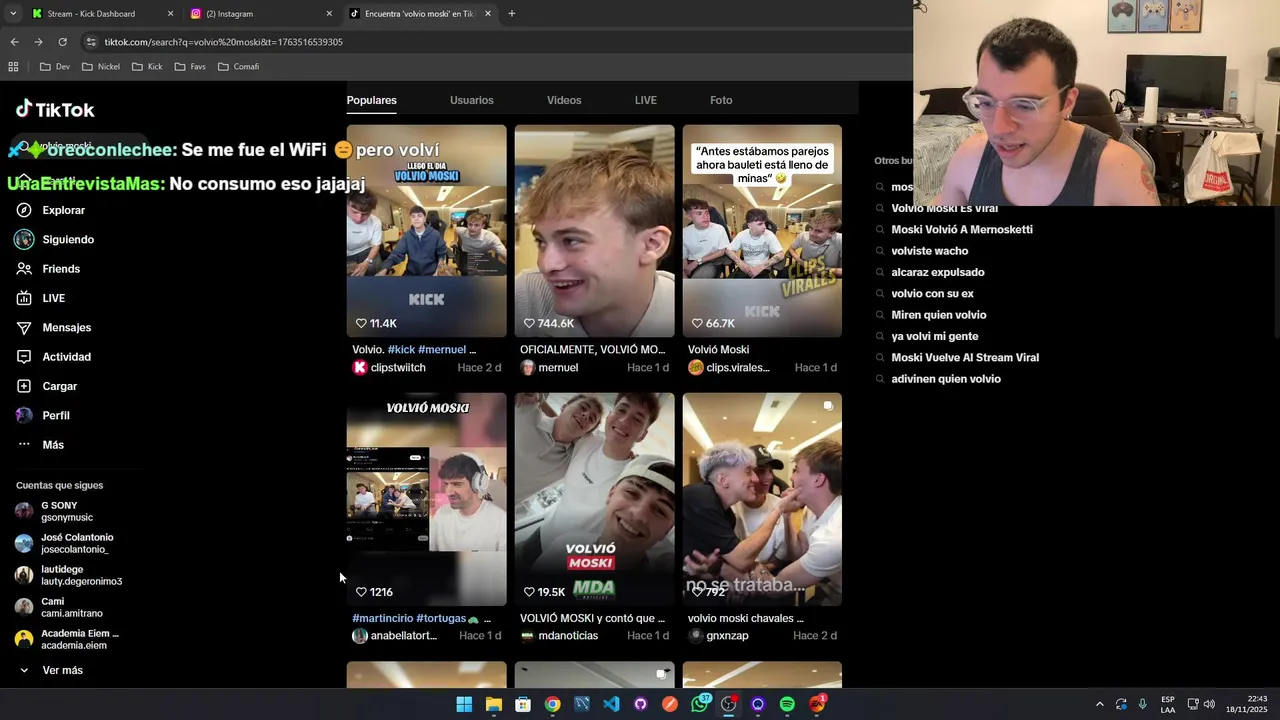Open Spotify from the taskbar
1280x720 pixels.
pos(787,704)
